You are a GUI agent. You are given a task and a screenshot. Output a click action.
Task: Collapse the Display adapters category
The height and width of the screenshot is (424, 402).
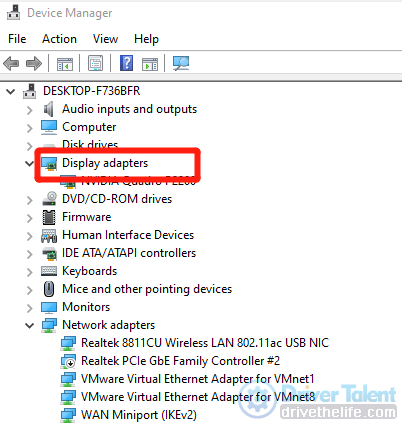[x=30, y=164]
